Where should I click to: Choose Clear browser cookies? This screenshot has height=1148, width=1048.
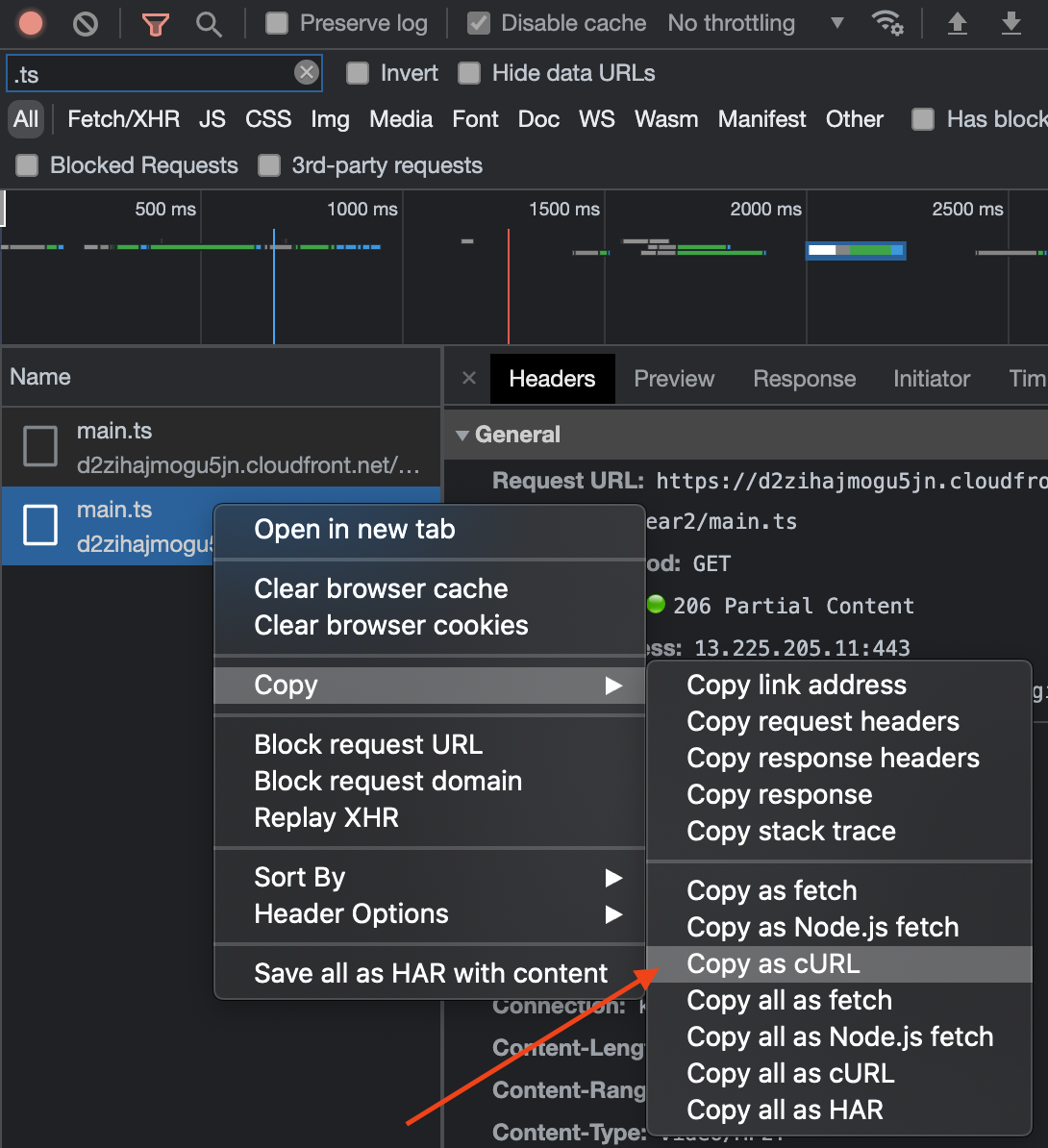429,625
